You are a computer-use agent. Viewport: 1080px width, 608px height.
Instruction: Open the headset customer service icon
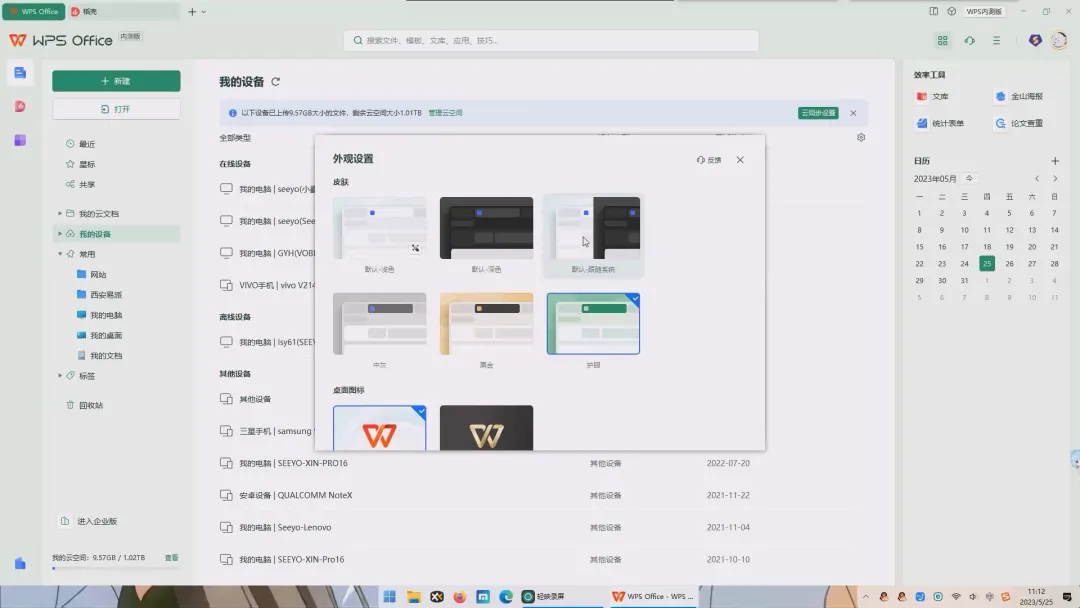point(970,41)
